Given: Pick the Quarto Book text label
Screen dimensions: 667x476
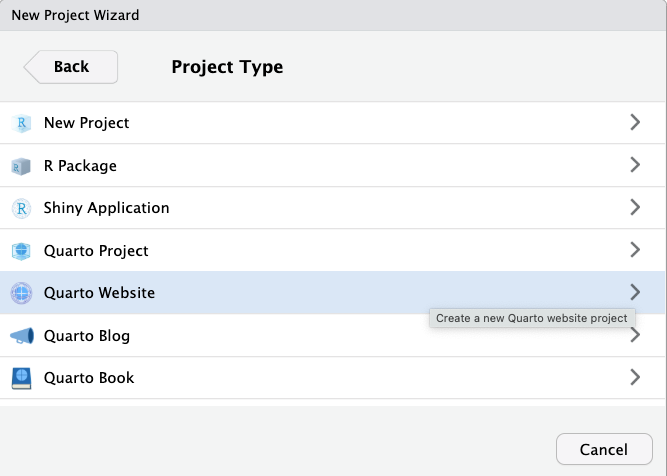Looking at the screenshot, I should click(x=88, y=378).
